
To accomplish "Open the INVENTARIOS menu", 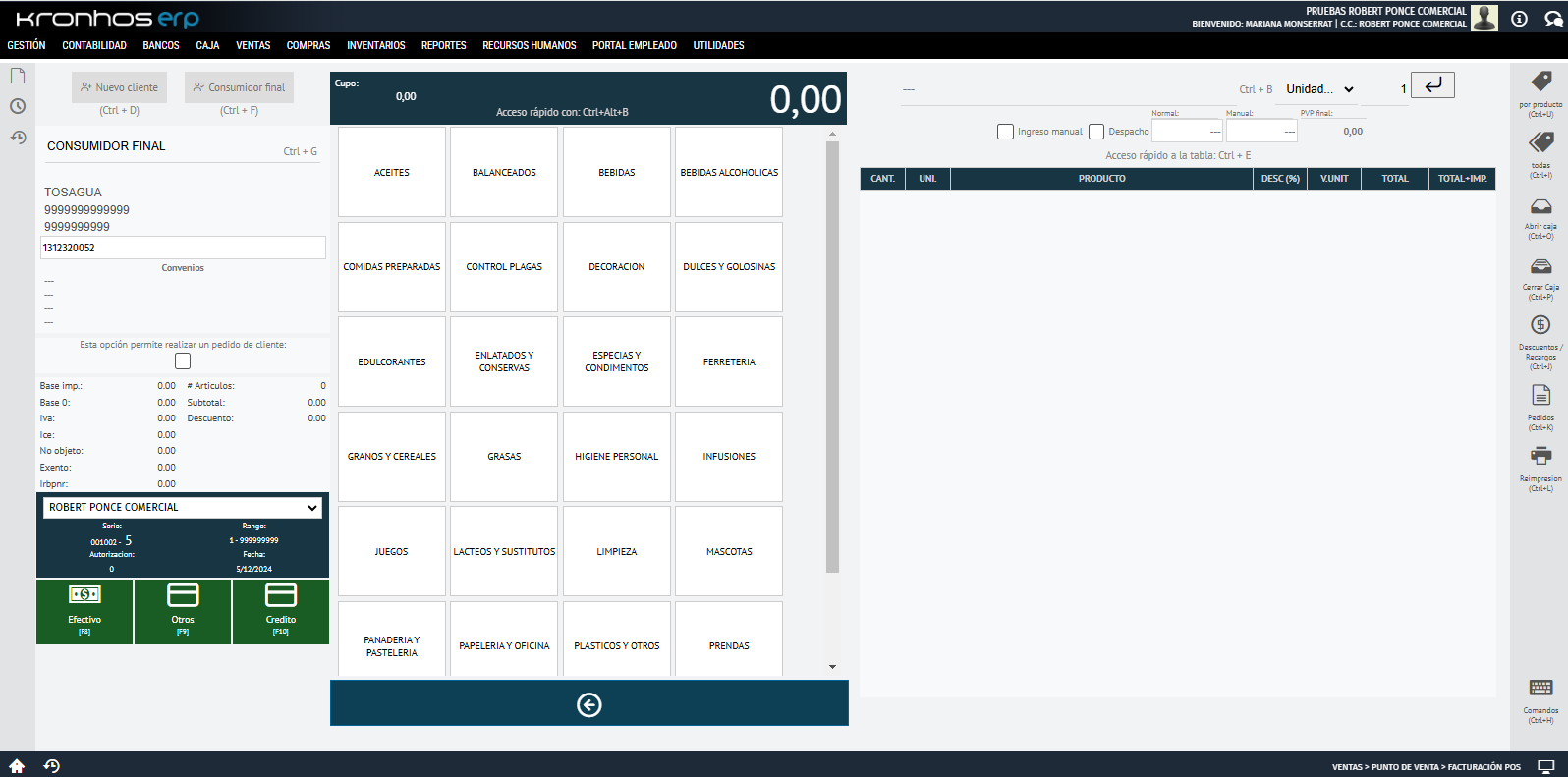I will 375,45.
